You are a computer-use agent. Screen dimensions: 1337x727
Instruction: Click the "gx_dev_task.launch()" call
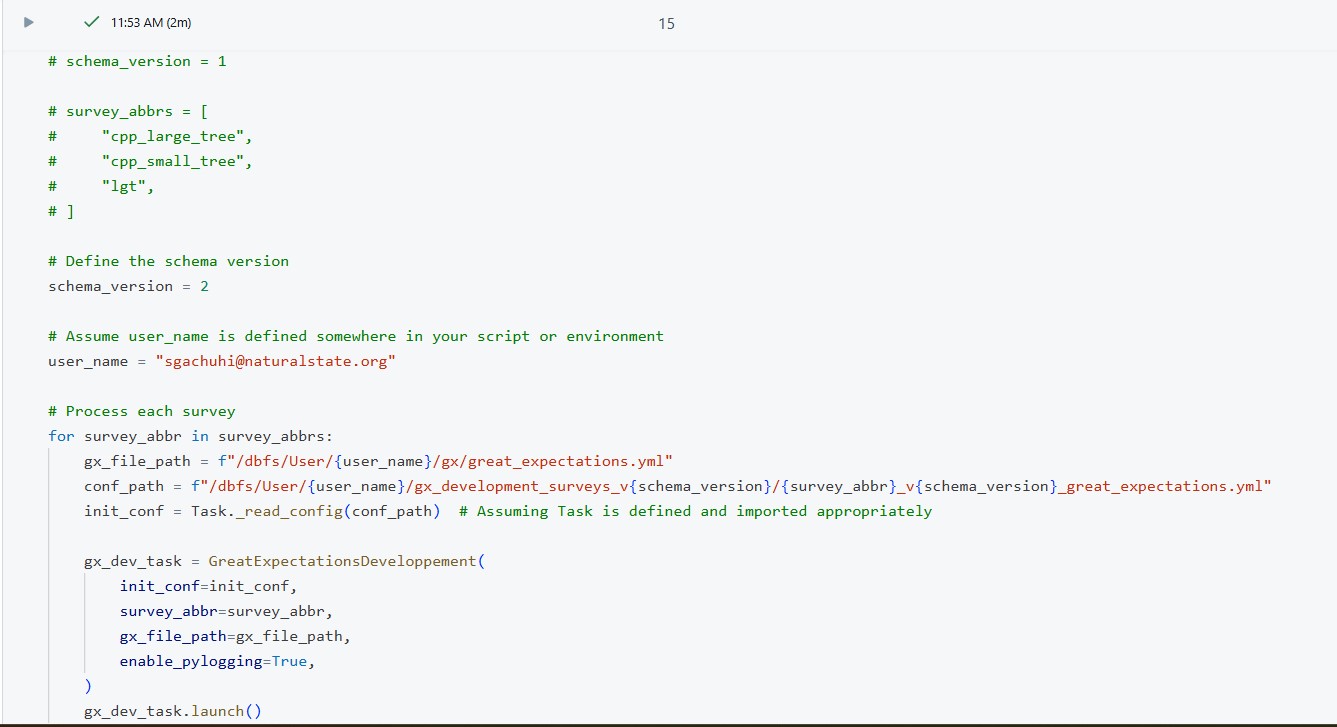tap(173, 711)
